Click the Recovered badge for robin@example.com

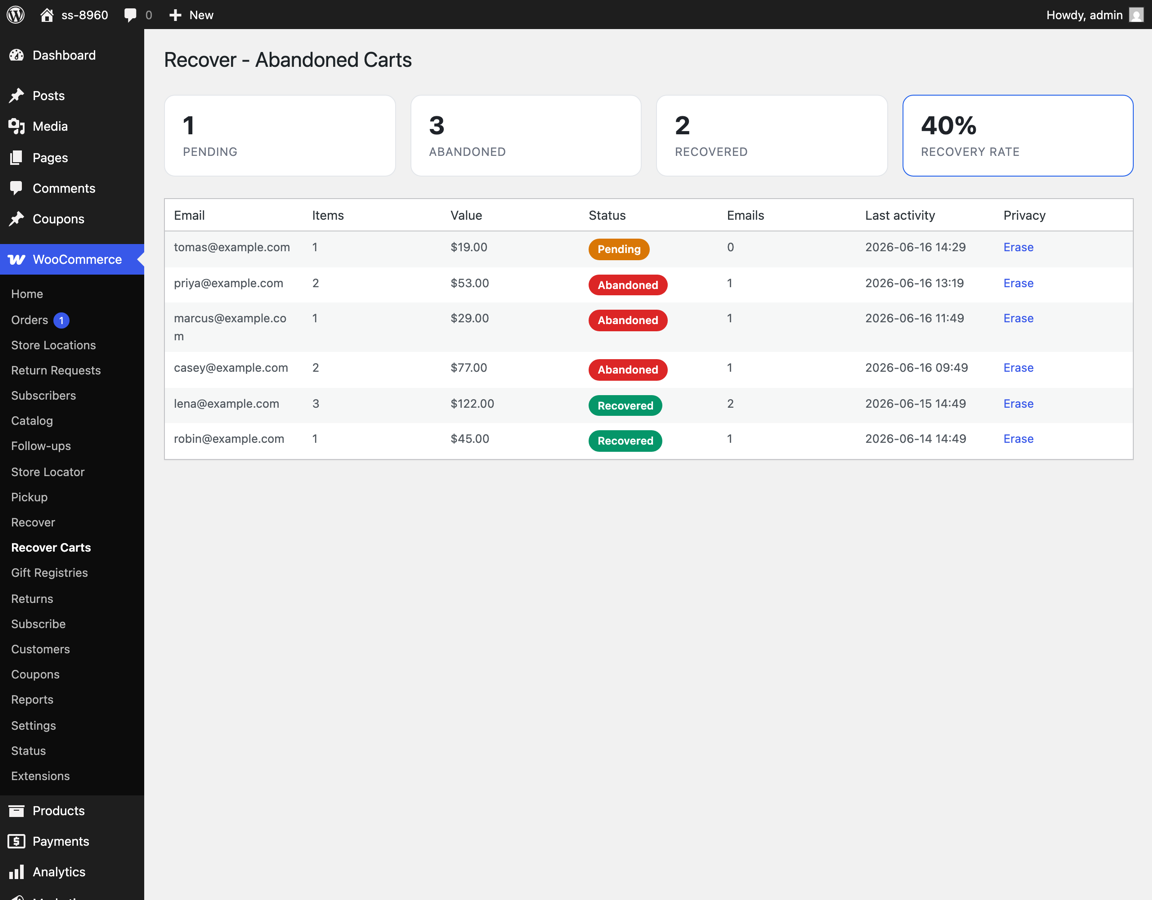point(625,441)
